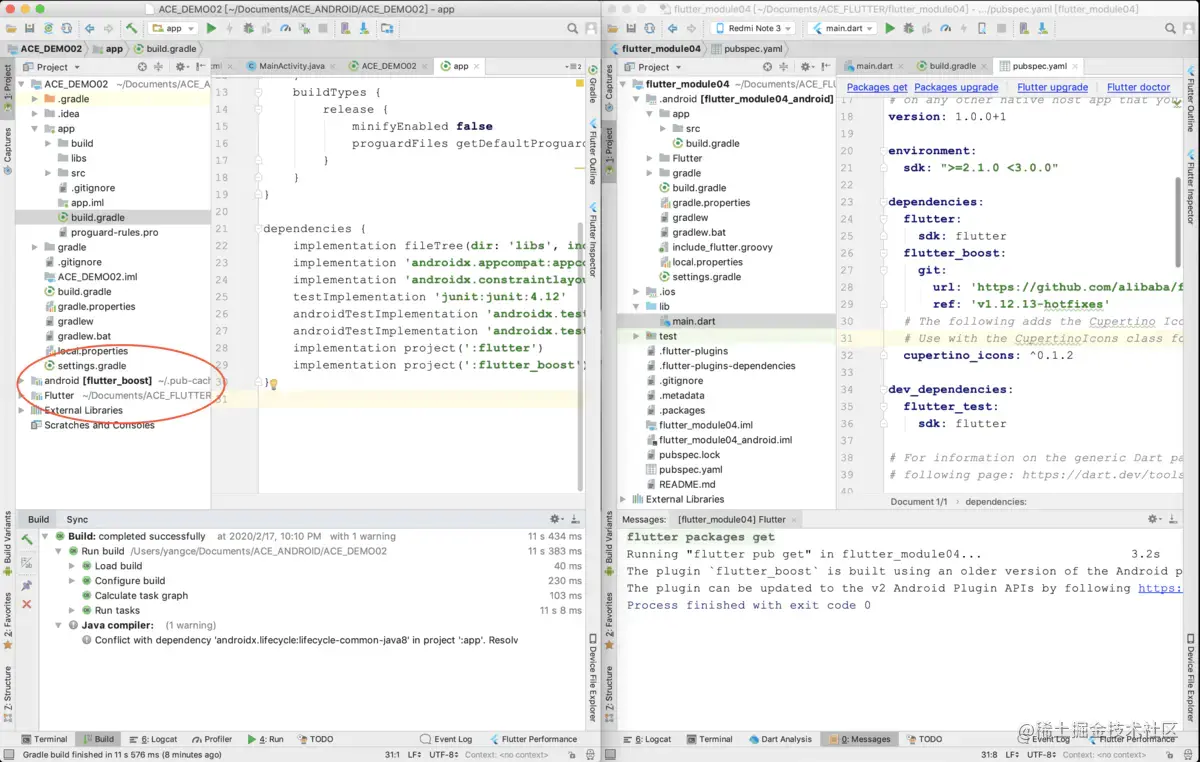
Task: Click the https link in Messages output
Action: [x=1161, y=588]
